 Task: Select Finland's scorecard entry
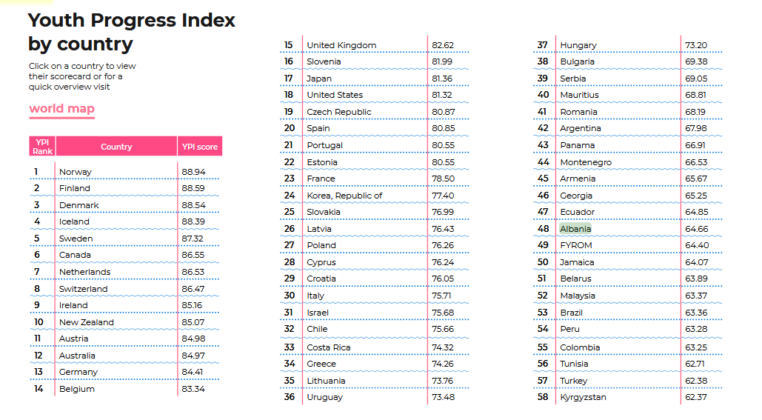[x=75, y=188]
